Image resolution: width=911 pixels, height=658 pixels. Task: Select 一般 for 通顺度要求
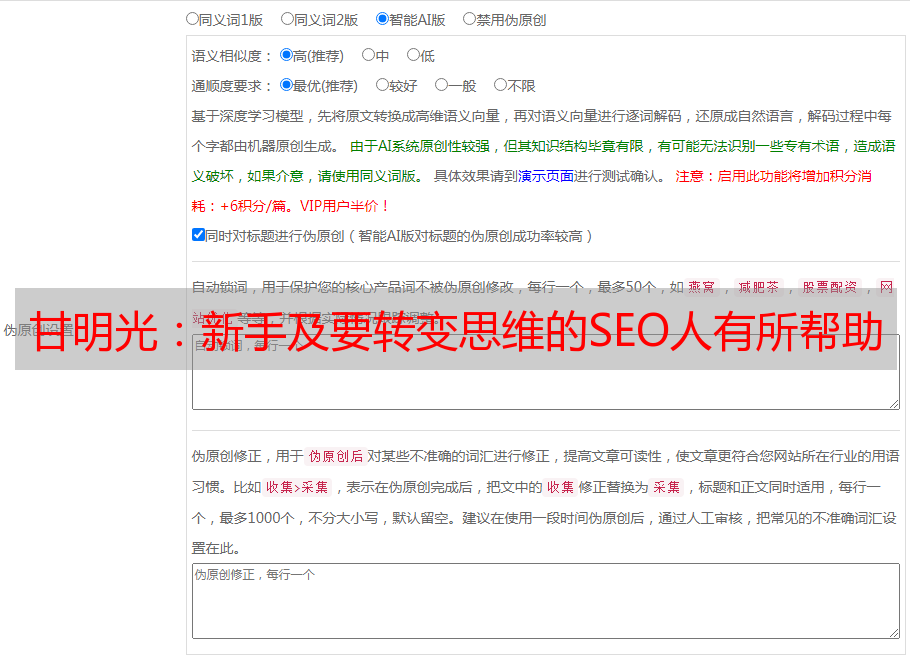[x=441, y=86]
